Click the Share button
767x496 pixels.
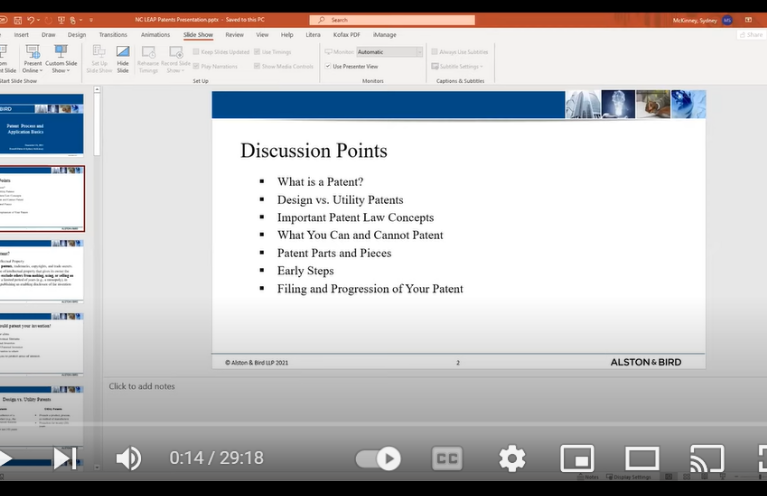(x=751, y=35)
